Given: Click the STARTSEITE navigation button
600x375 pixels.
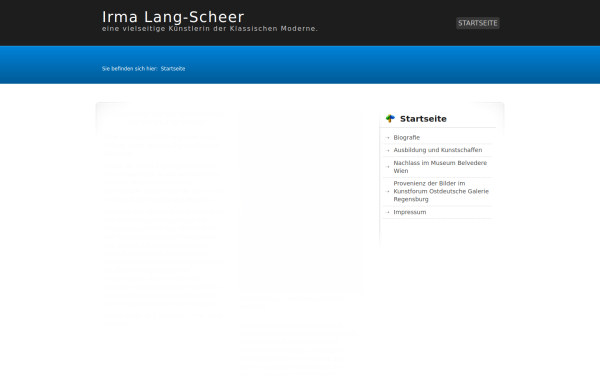Looking at the screenshot, I should tap(478, 23).
